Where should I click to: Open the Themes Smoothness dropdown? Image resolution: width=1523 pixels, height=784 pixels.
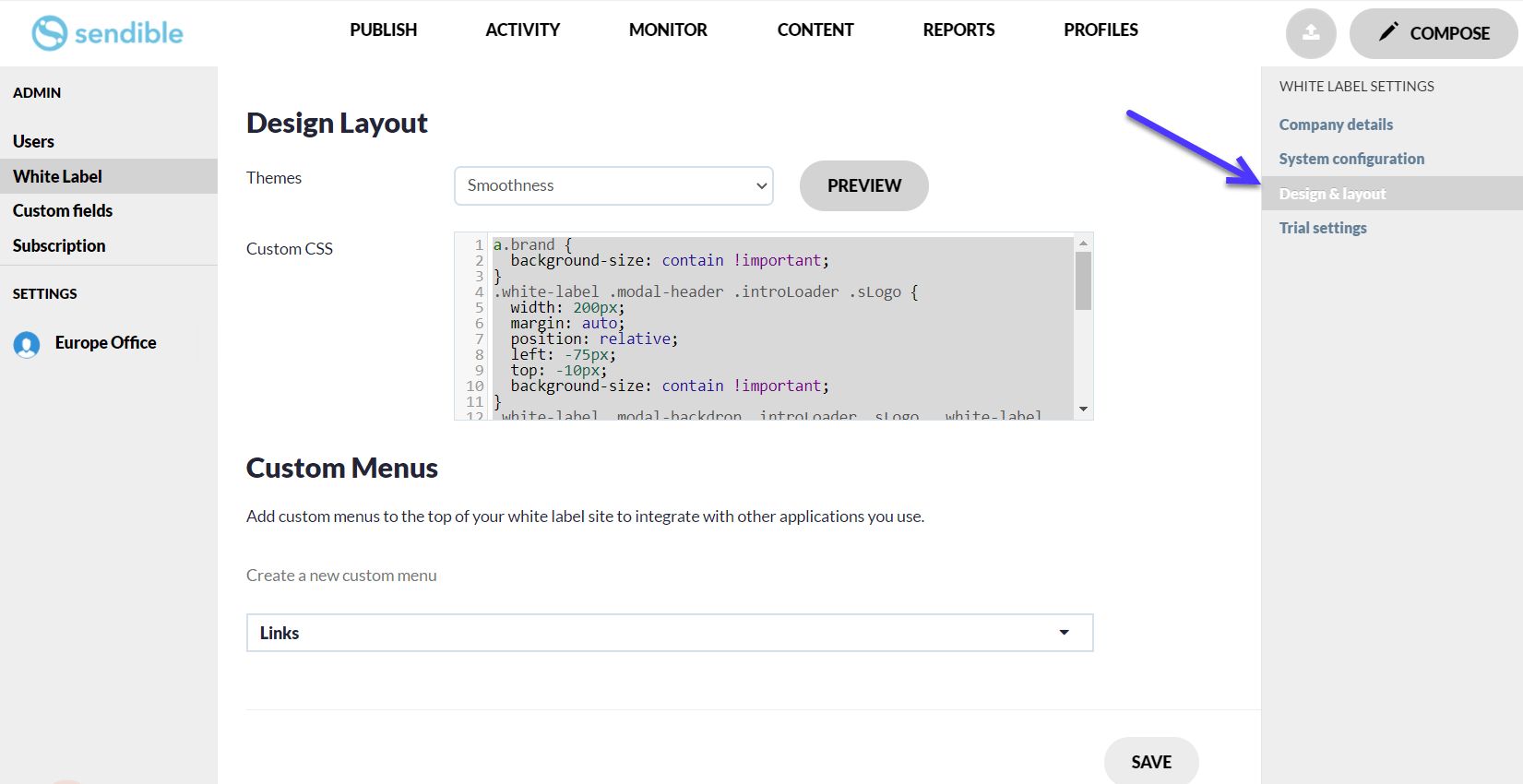(613, 185)
